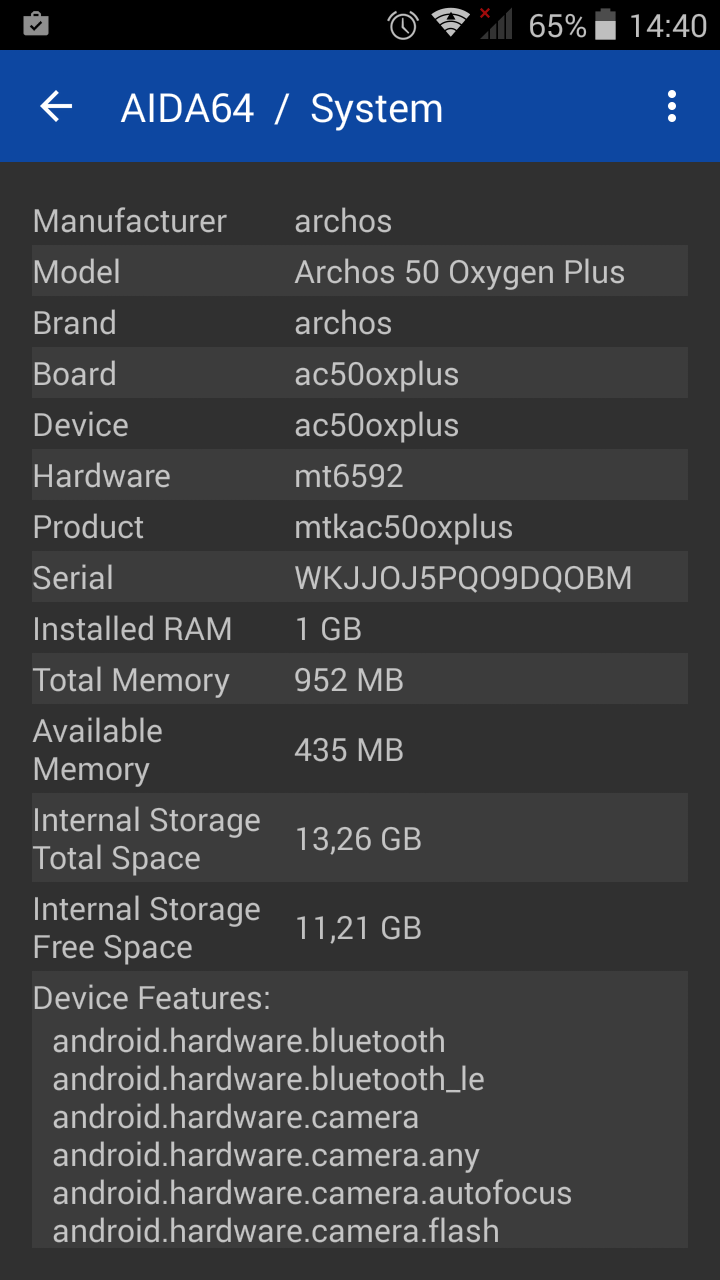Select the Hardware mt6592 row
The image size is (720, 1280).
coord(360,476)
